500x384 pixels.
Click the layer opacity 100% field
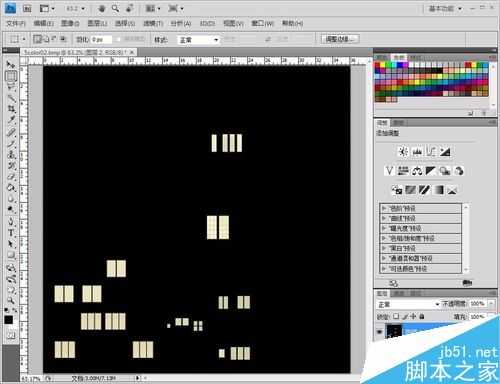pyautogui.click(x=477, y=304)
